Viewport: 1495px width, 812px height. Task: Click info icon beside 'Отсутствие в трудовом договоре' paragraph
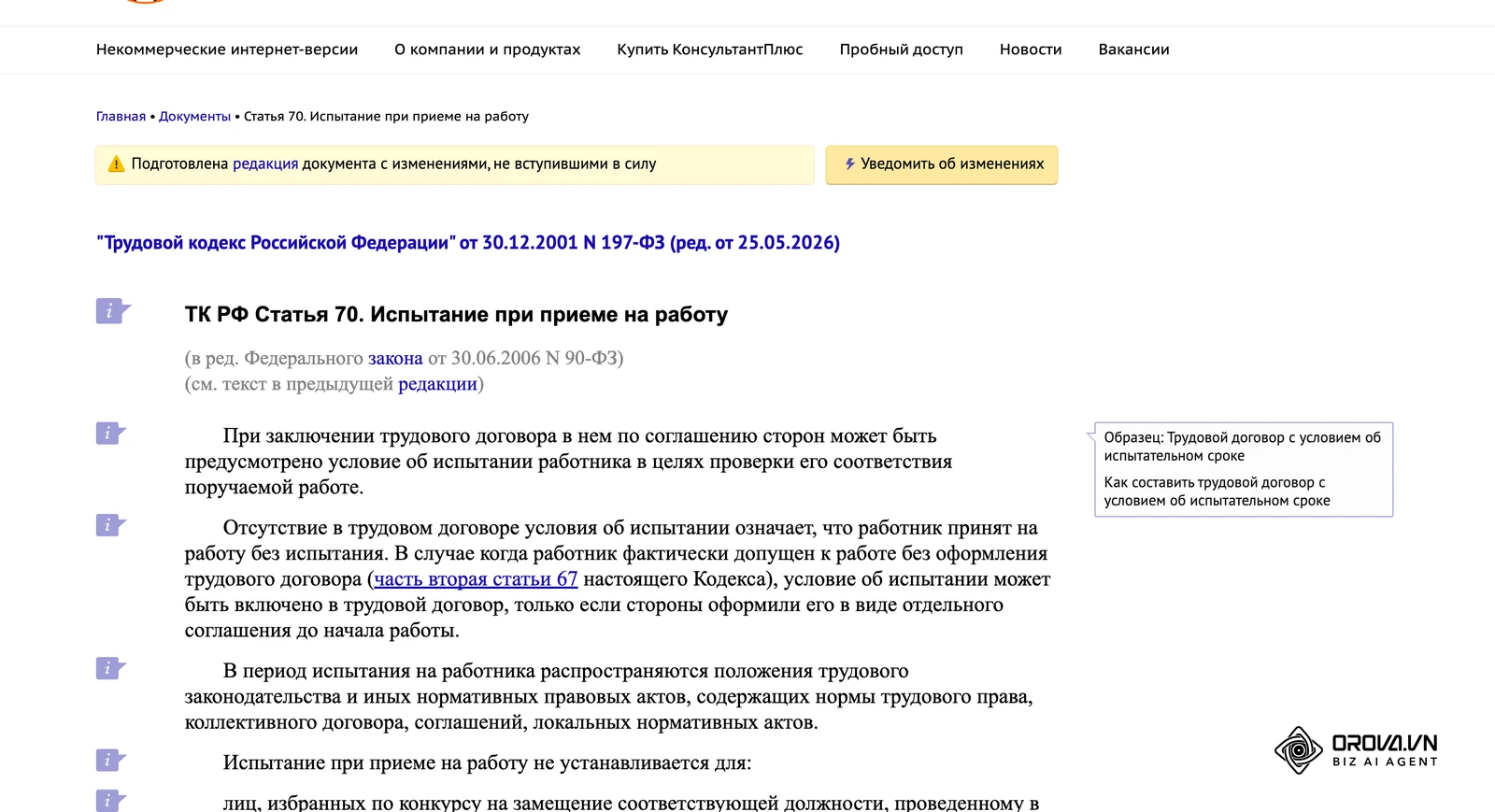[x=110, y=525]
